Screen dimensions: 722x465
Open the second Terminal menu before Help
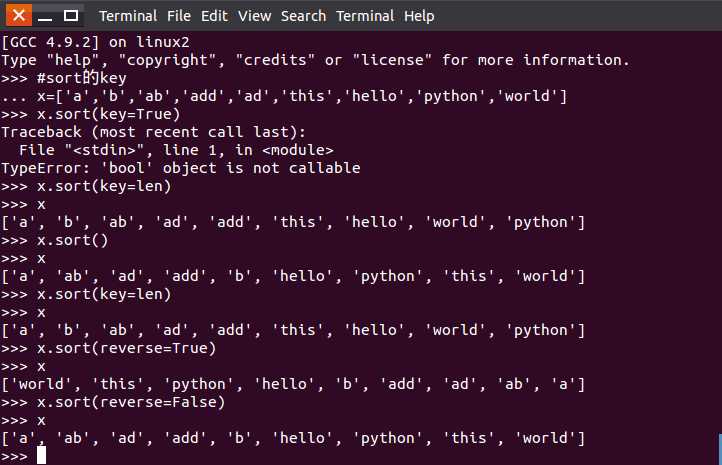pos(365,16)
